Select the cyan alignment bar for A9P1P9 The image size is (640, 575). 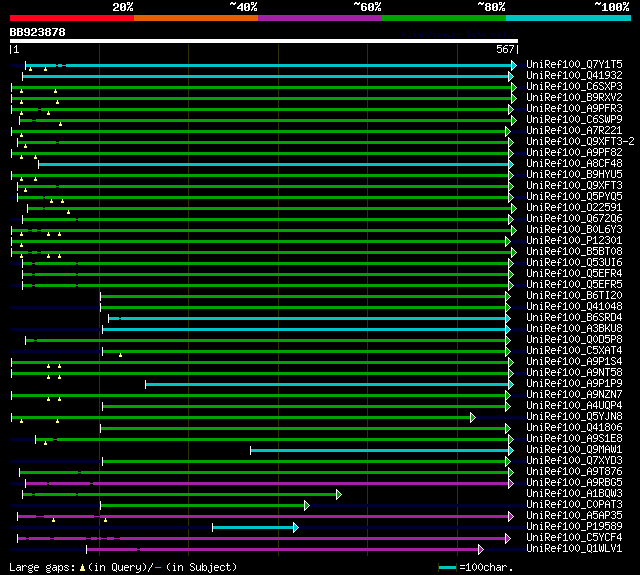[x=327, y=384]
